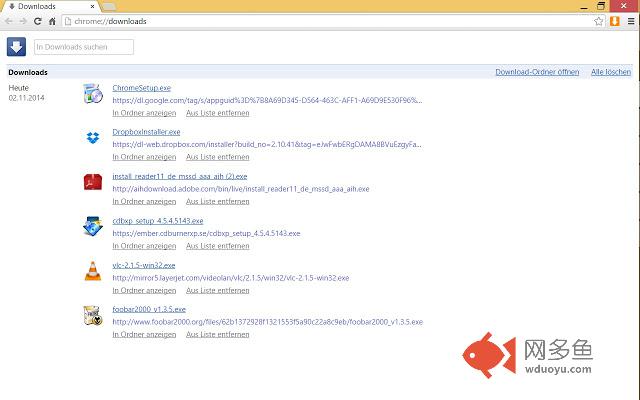Screen dimensions: 640x400
Task: Click the browser back arrow
Action: 9,21
